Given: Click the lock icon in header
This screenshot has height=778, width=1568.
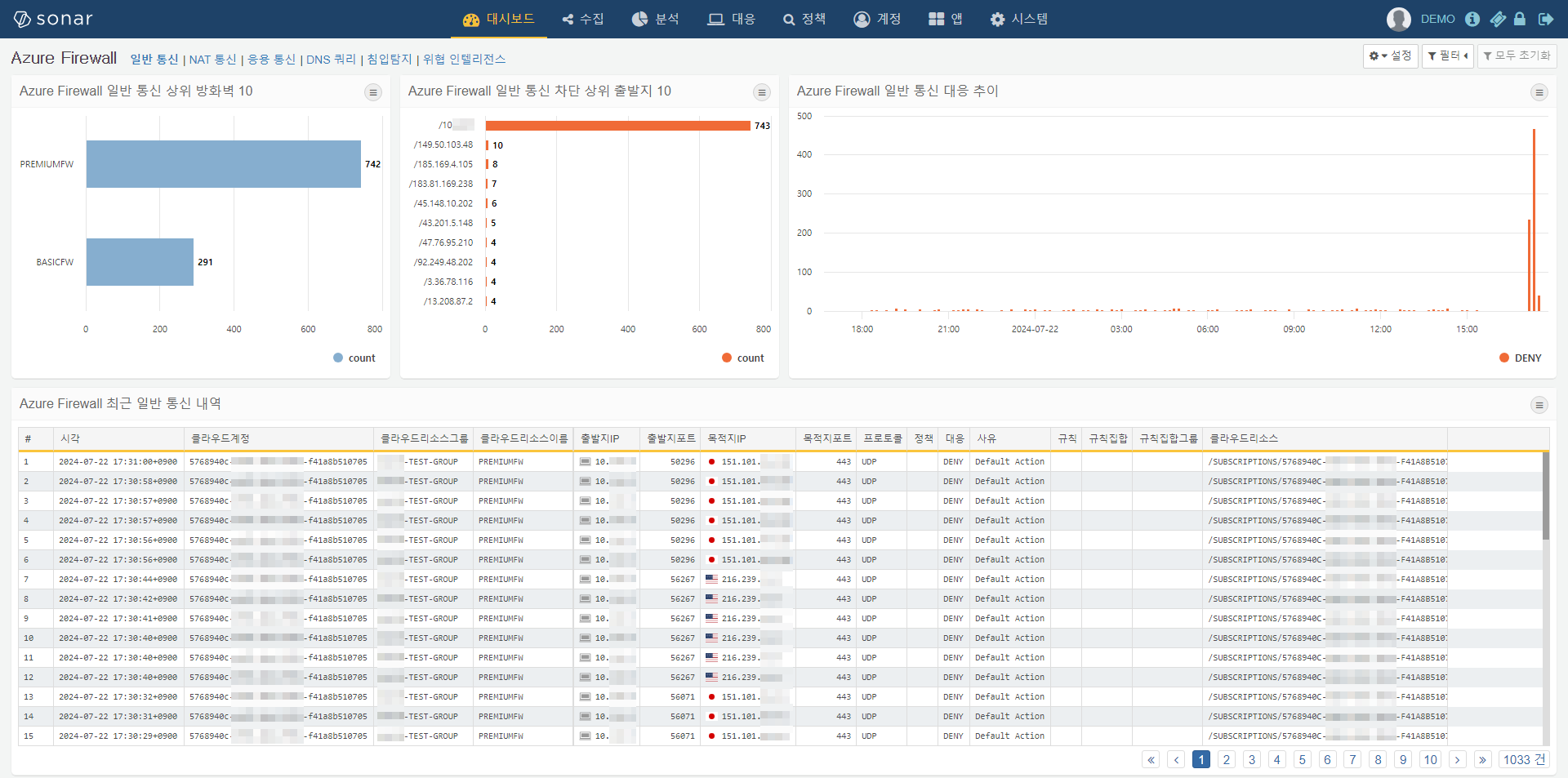Looking at the screenshot, I should point(1520,19).
